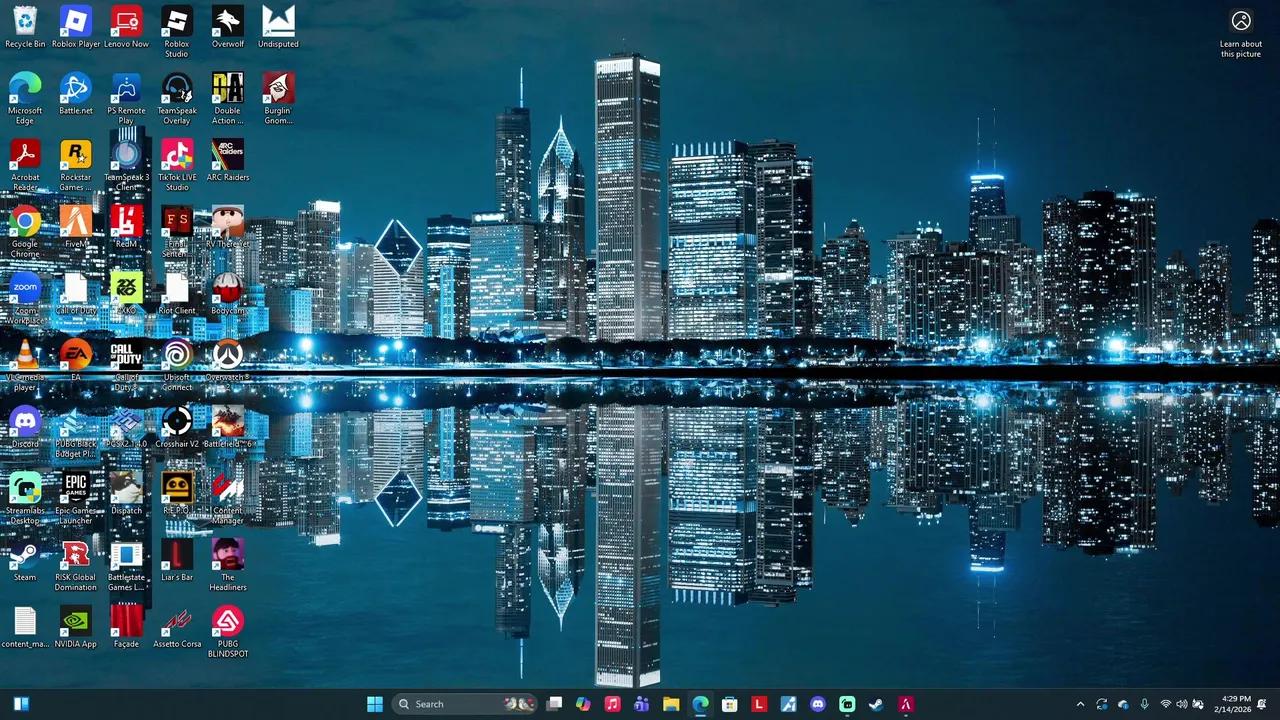Click Learn about this picture
1280x720 pixels.
click(1241, 34)
